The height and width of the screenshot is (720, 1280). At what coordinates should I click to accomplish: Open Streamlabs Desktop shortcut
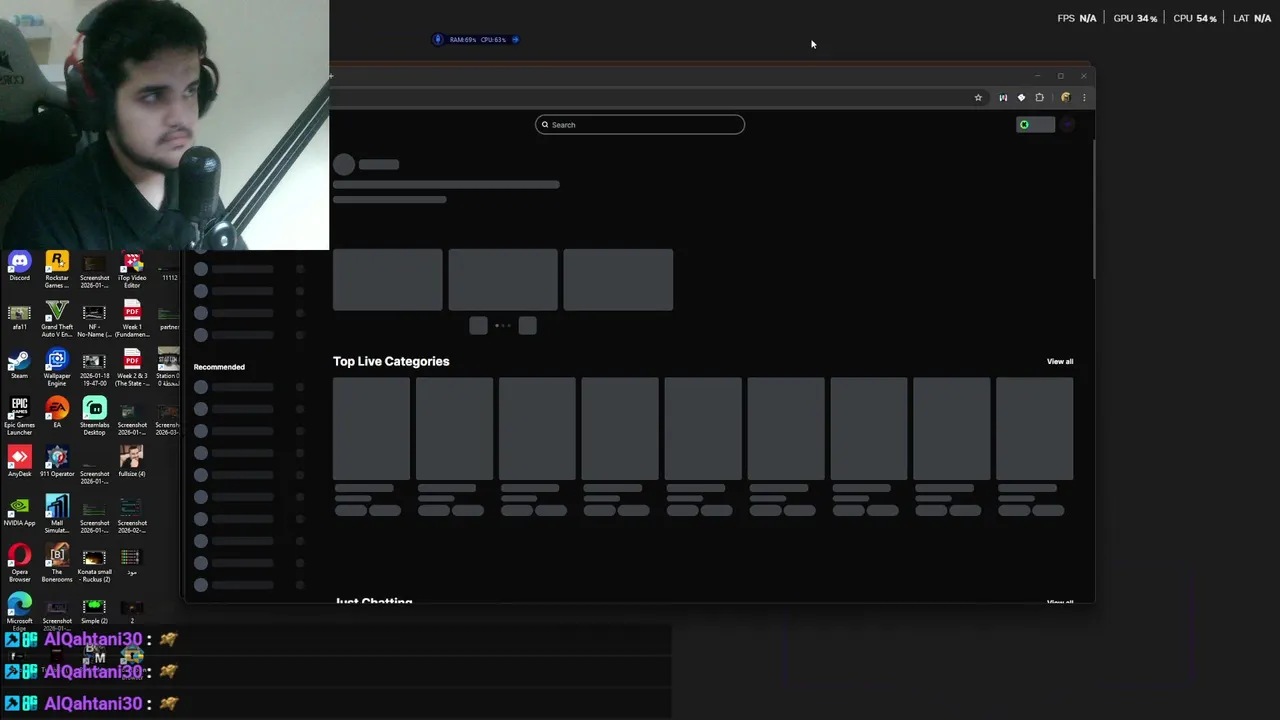(94, 416)
